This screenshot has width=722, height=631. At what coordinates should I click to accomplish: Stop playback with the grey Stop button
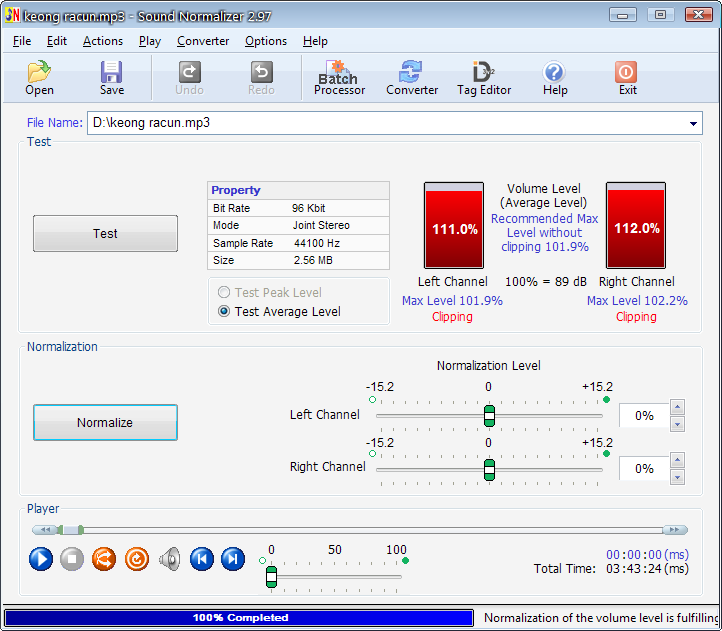click(x=72, y=559)
